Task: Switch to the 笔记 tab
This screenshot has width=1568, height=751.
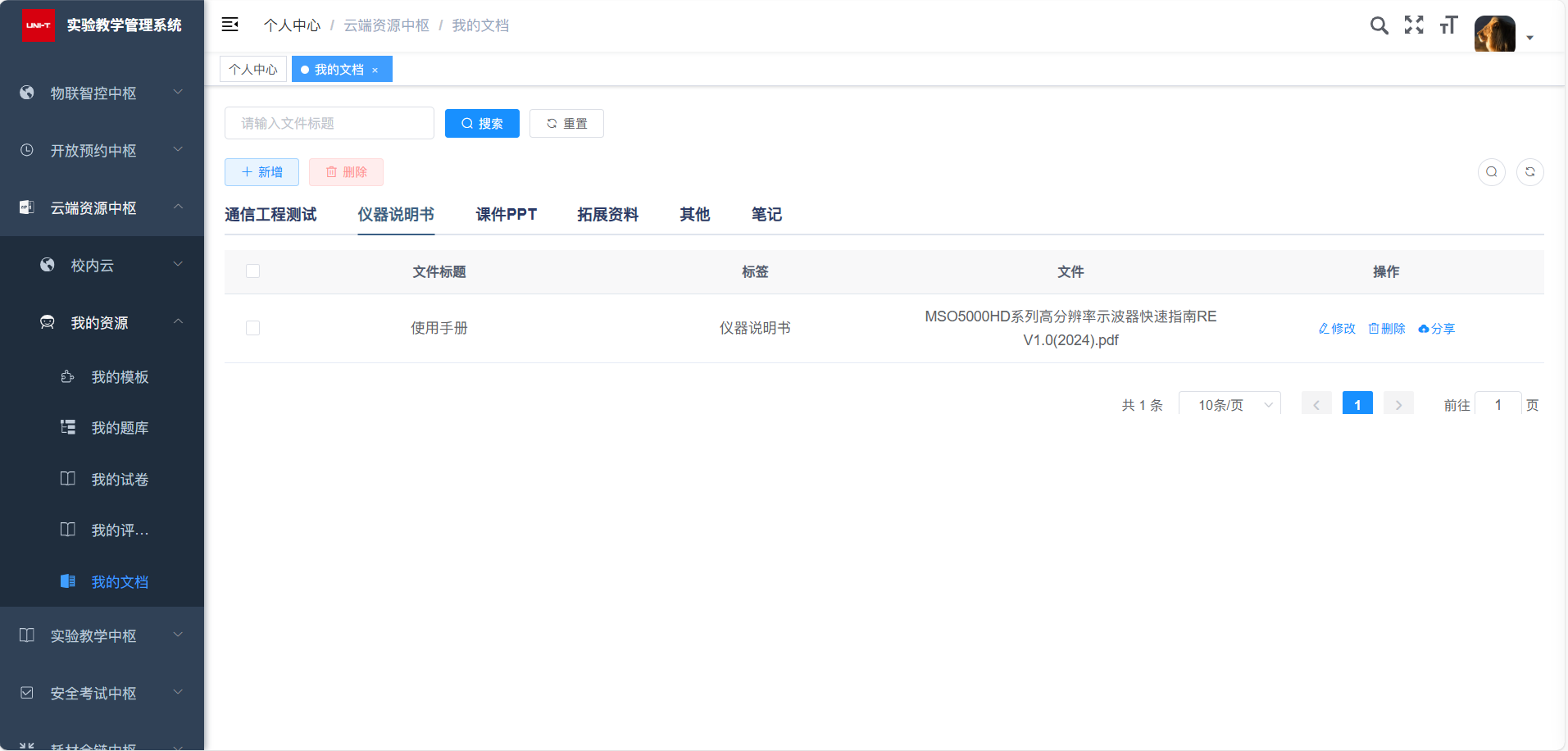Action: point(766,215)
